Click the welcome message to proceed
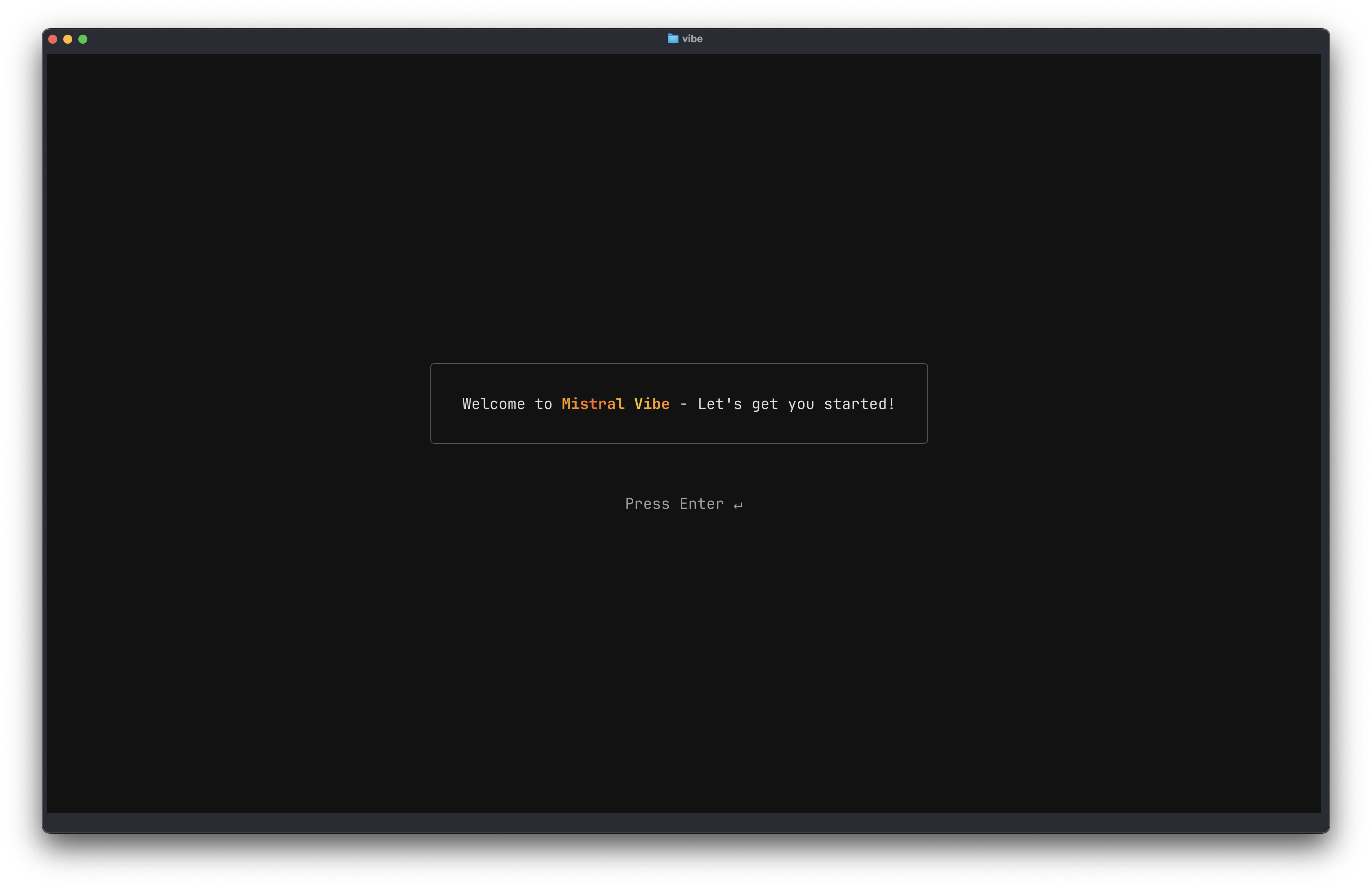Screen dimensions: 1372x889 tap(678, 404)
